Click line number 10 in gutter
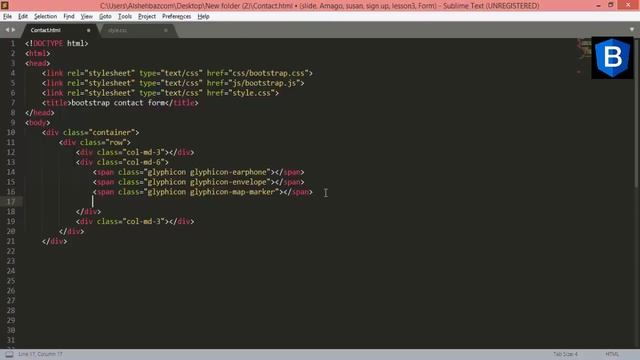The image size is (640, 360). click(11, 132)
